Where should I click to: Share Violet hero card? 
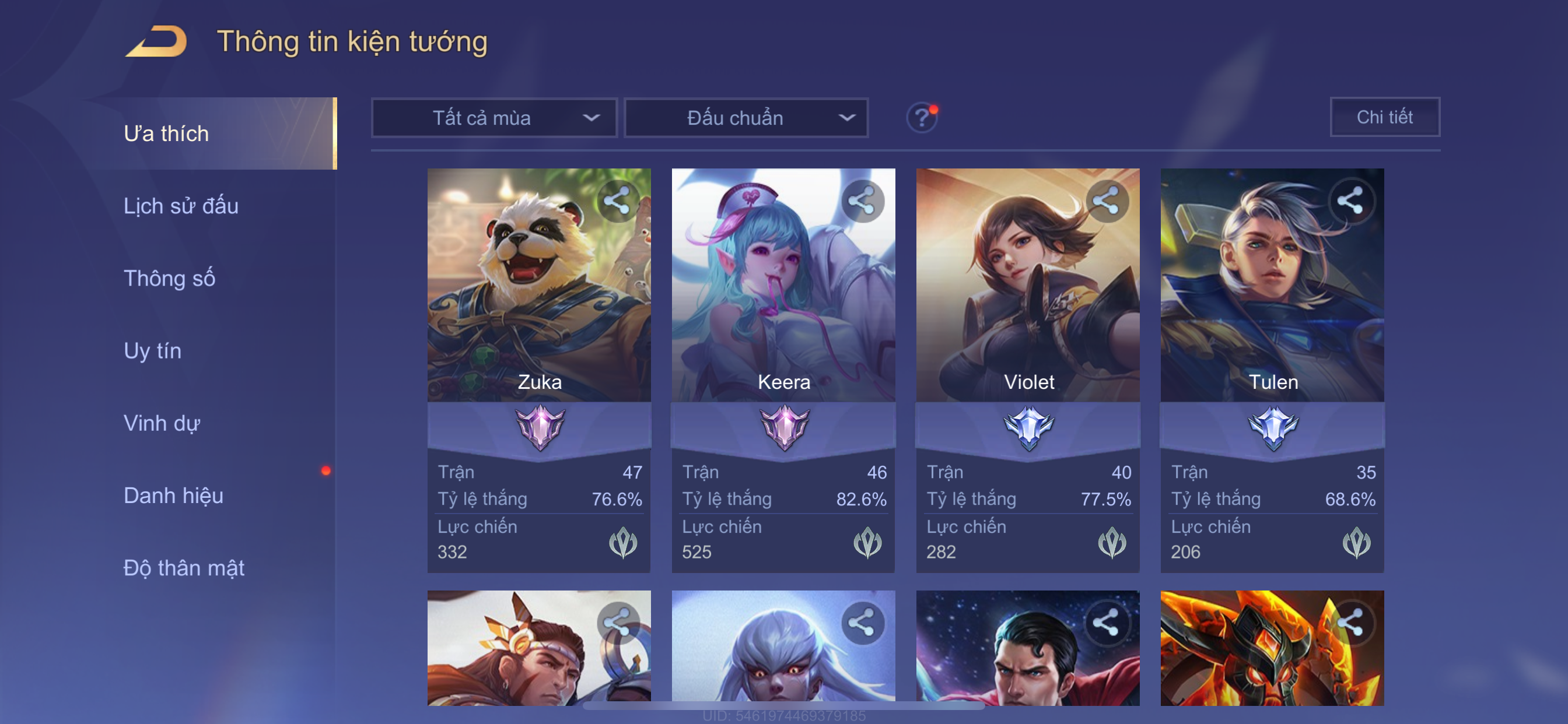(1106, 201)
